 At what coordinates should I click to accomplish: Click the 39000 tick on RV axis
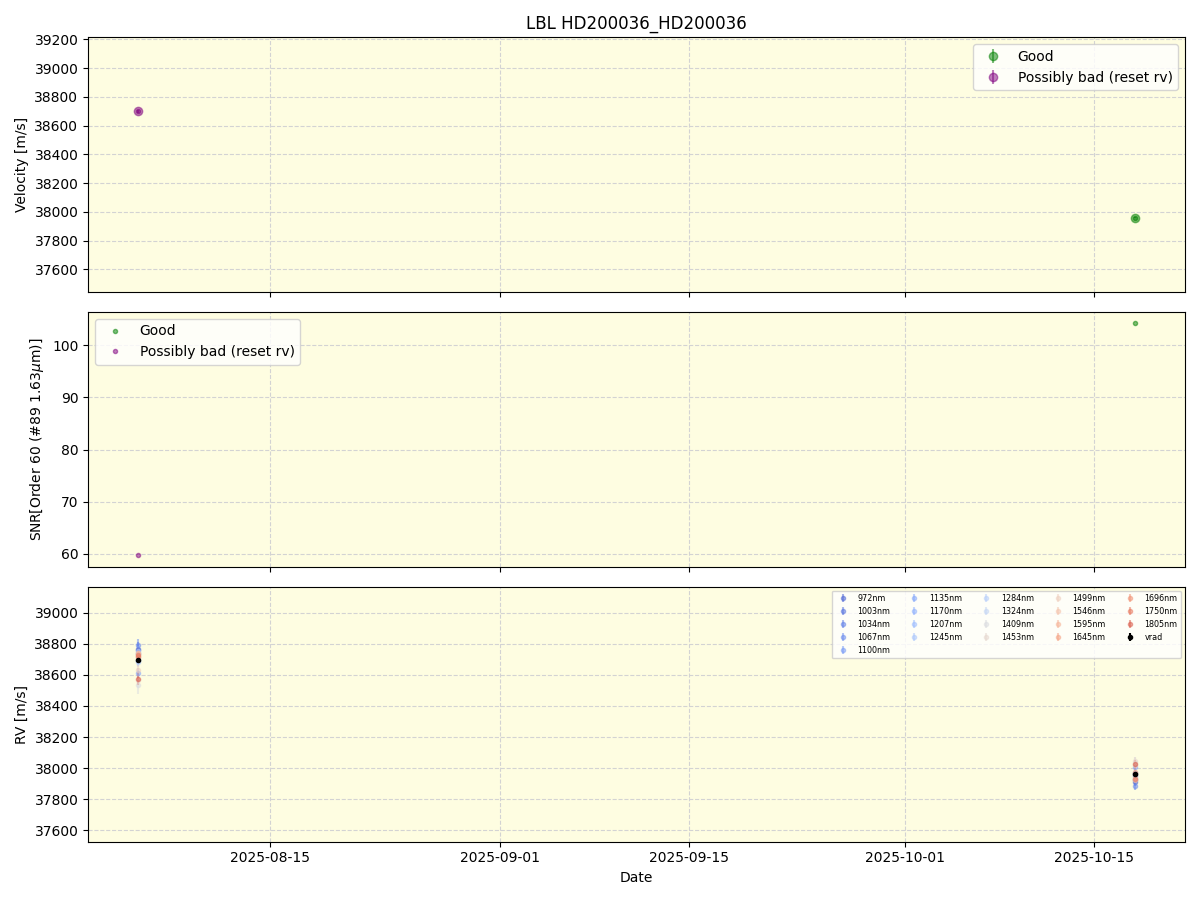pyautogui.click(x=57, y=613)
